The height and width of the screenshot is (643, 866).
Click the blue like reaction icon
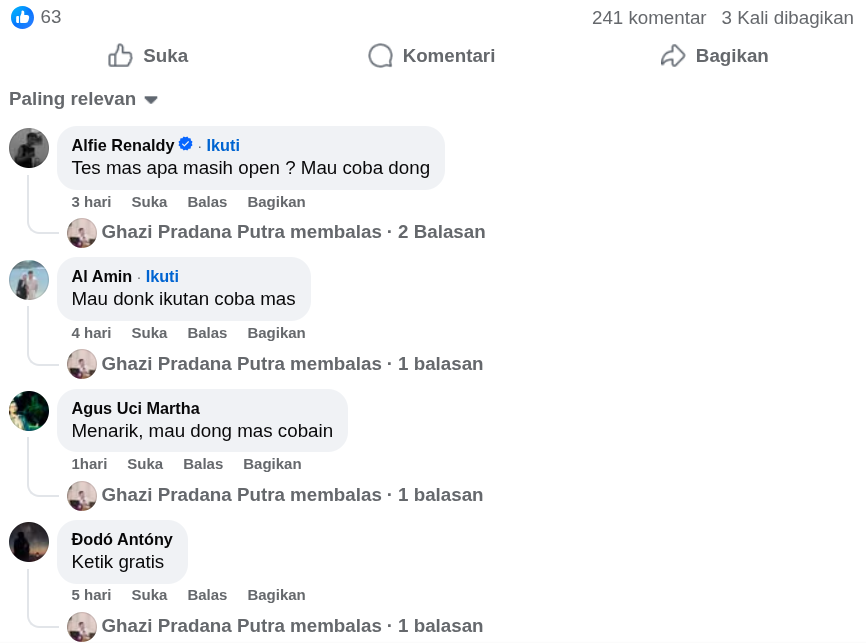(22, 17)
